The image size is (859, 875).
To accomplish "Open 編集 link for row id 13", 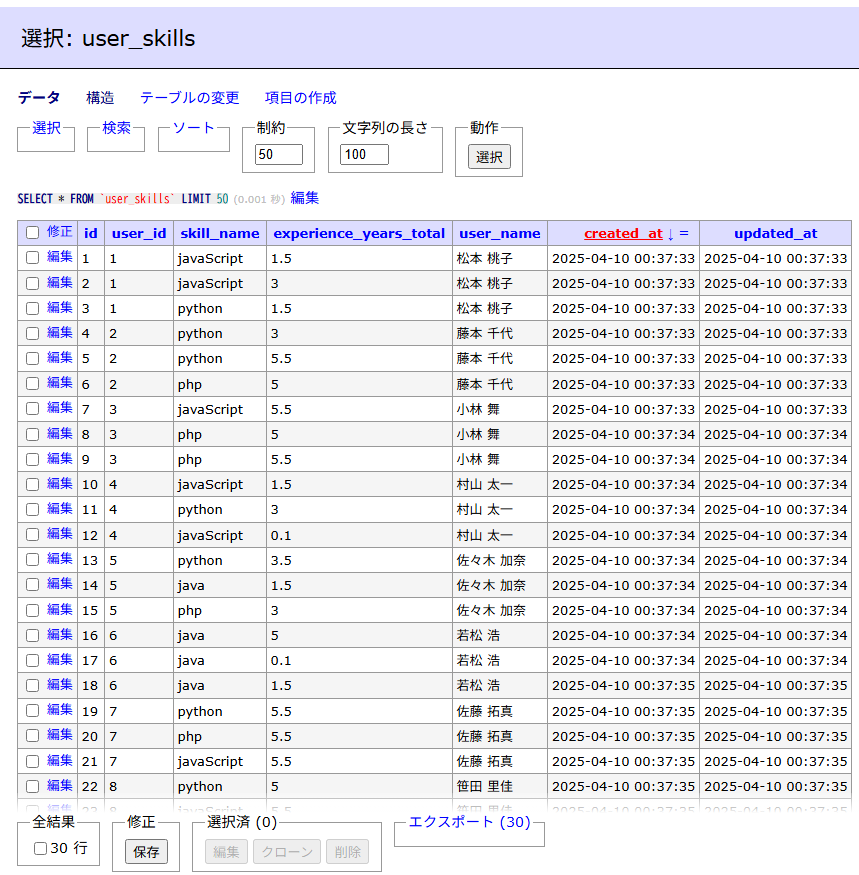I will 60,559.
